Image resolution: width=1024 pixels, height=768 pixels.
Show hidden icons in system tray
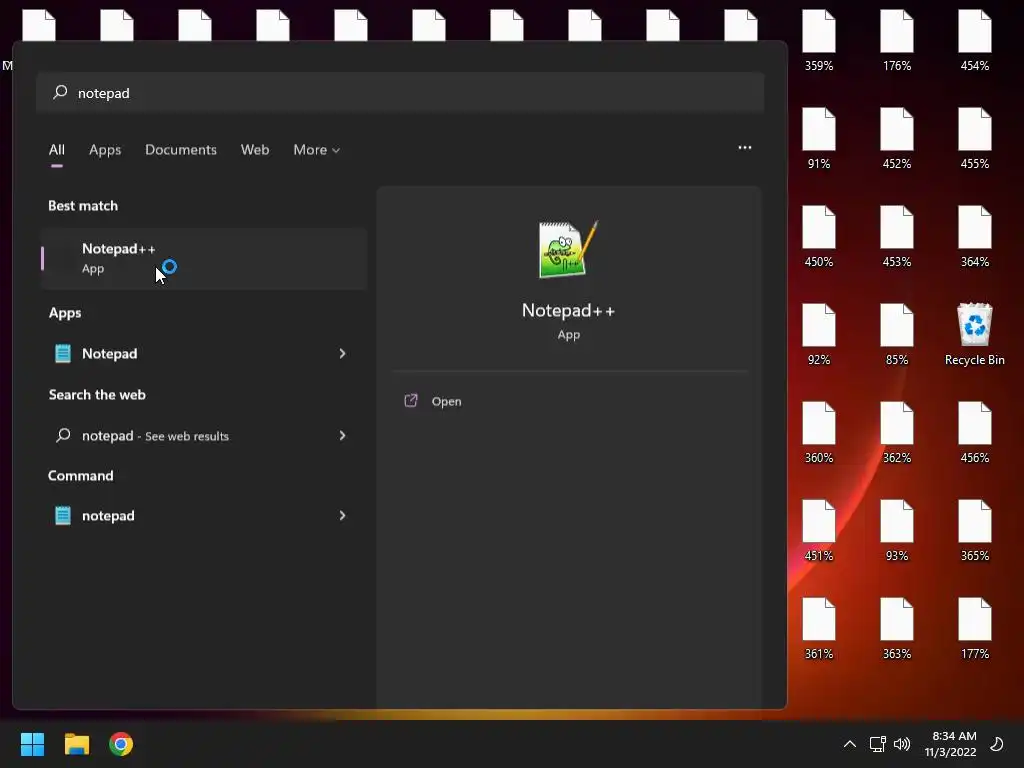[x=850, y=744]
